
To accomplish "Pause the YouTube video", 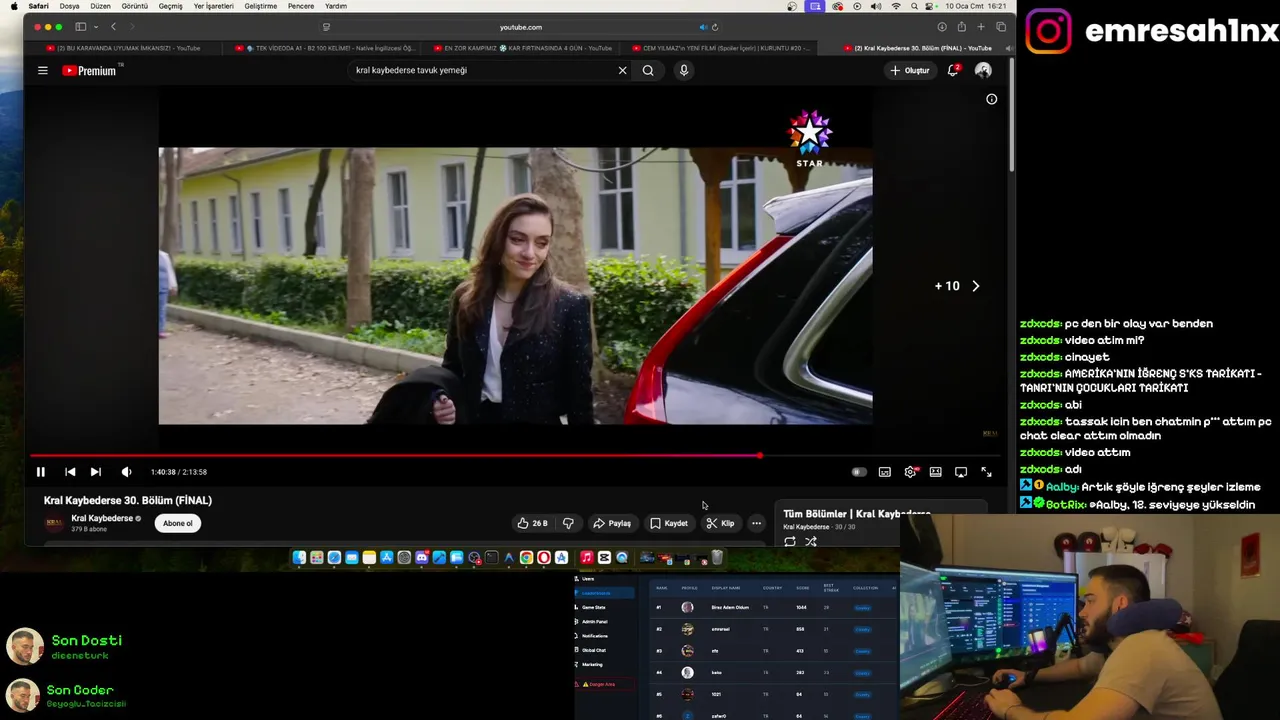I will [41, 472].
